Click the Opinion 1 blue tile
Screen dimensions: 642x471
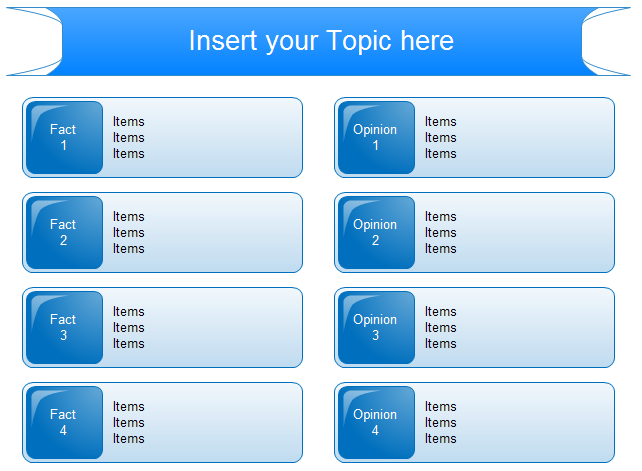pyautogui.click(x=376, y=137)
